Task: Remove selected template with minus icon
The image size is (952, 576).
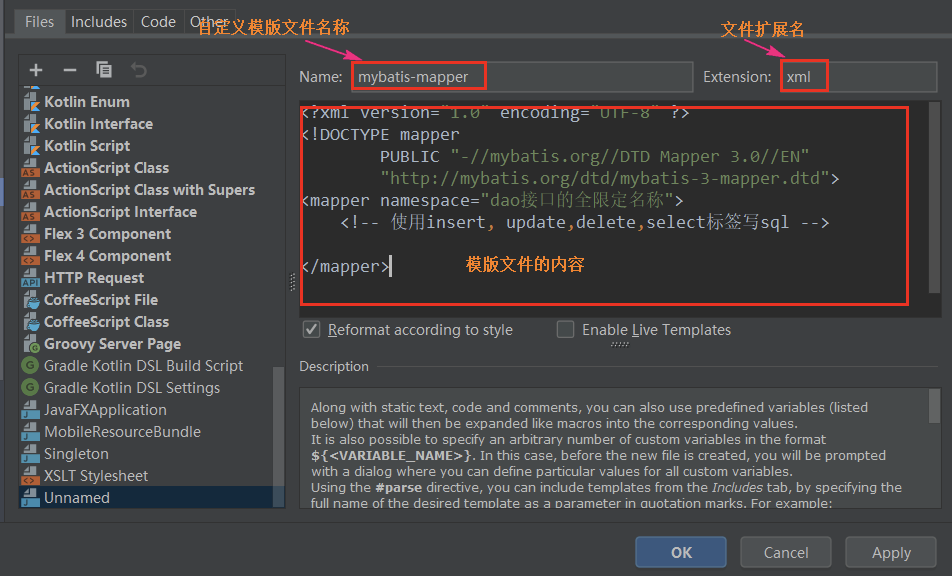Action: pyautogui.click(x=70, y=70)
